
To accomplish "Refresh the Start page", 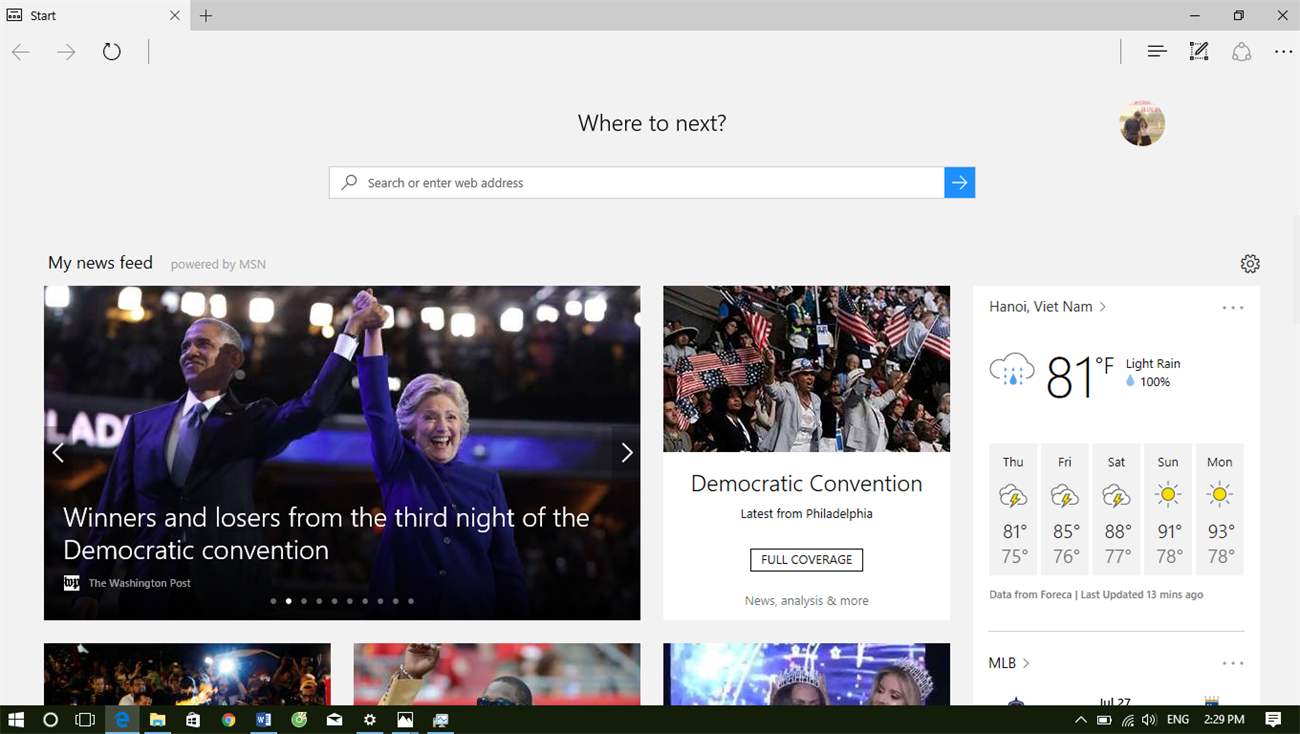I will [x=112, y=52].
